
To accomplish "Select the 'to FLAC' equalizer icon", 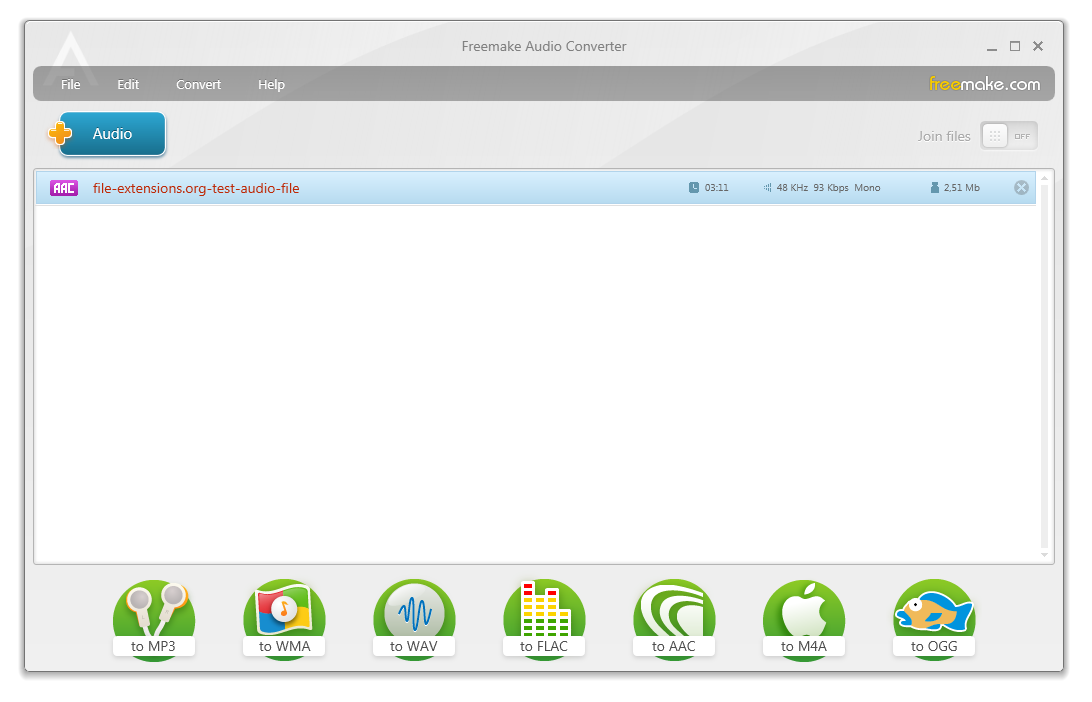I will 544,610.
